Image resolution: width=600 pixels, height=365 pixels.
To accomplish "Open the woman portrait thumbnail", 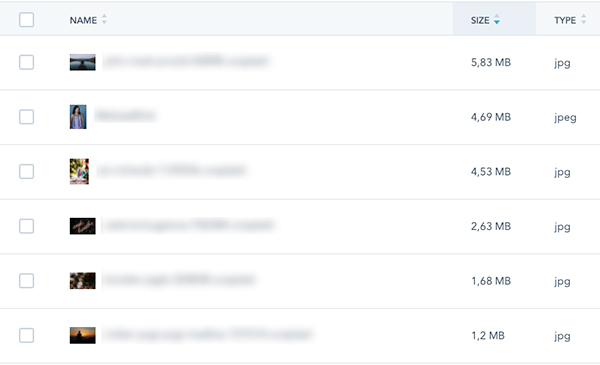I will (x=78, y=117).
